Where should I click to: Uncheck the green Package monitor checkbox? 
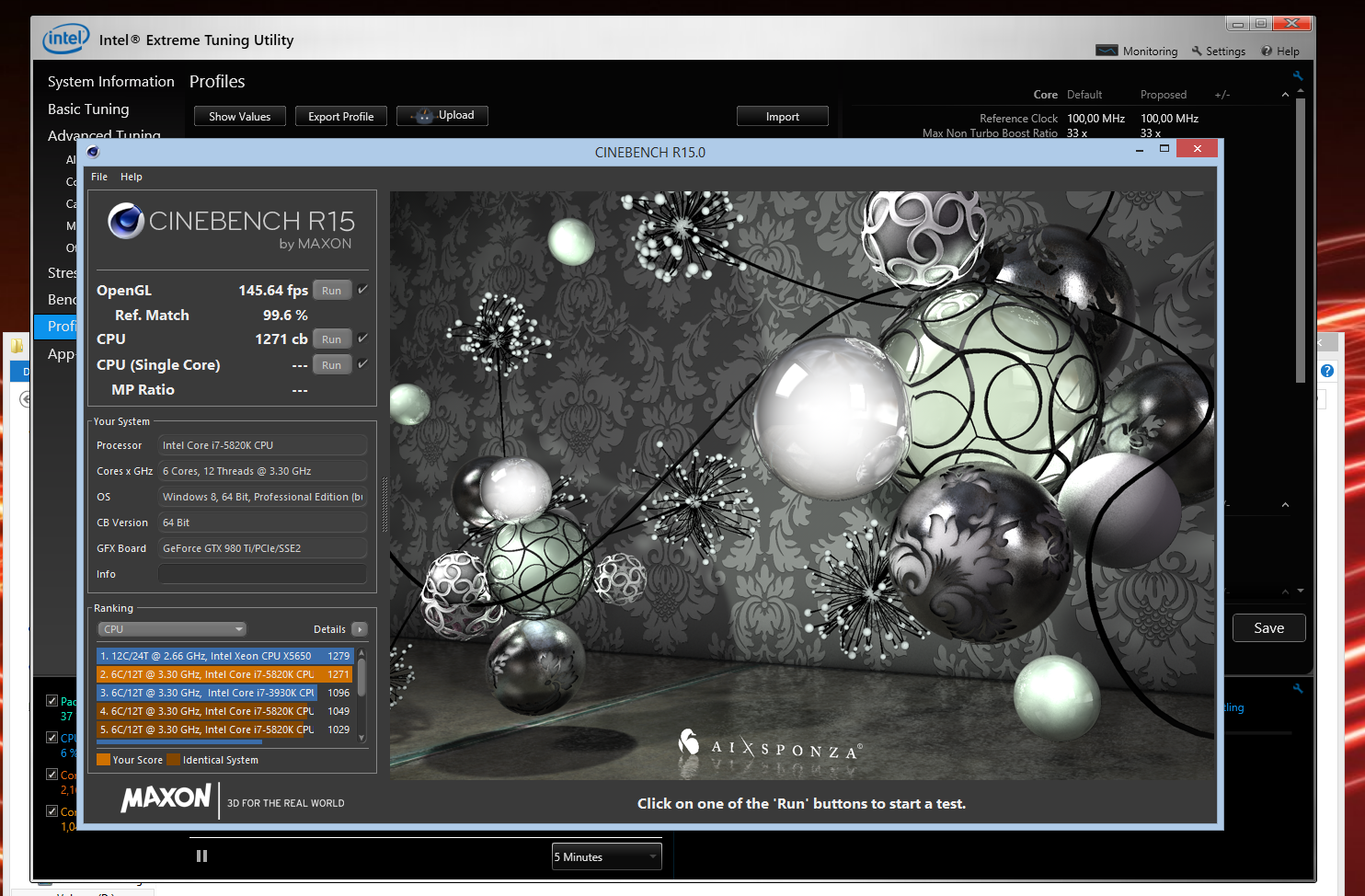[52, 701]
